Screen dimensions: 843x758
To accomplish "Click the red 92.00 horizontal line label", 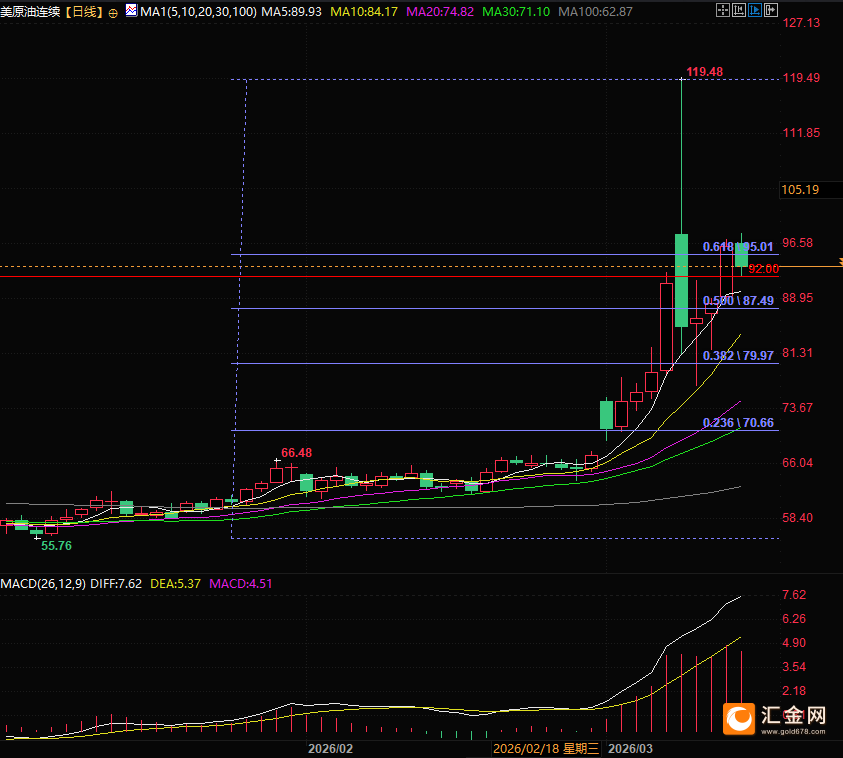I will [x=763, y=269].
